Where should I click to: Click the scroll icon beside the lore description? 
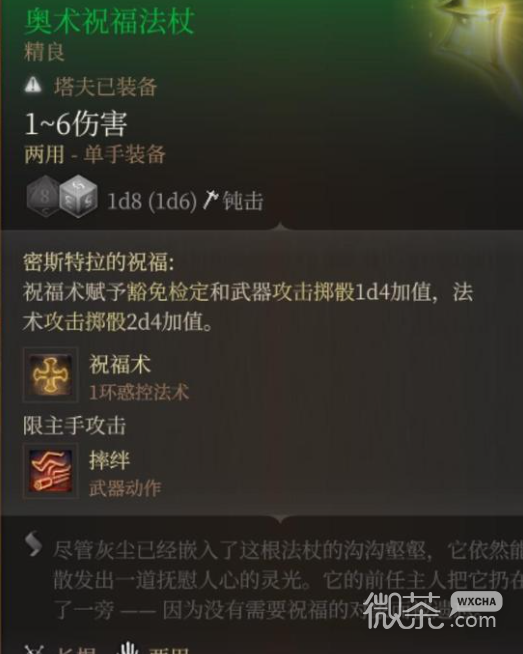(33, 544)
